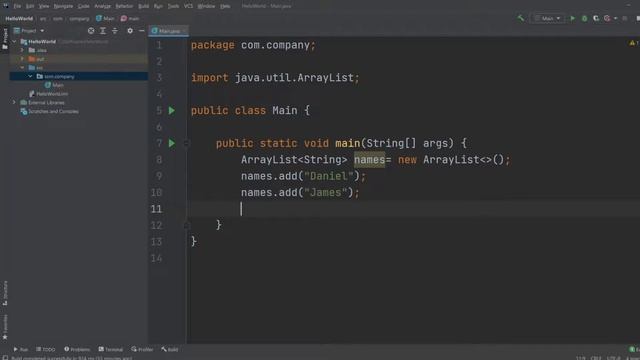Start debugging with the green bug icon
The width and height of the screenshot is (640, 360).
click(584, 18)
